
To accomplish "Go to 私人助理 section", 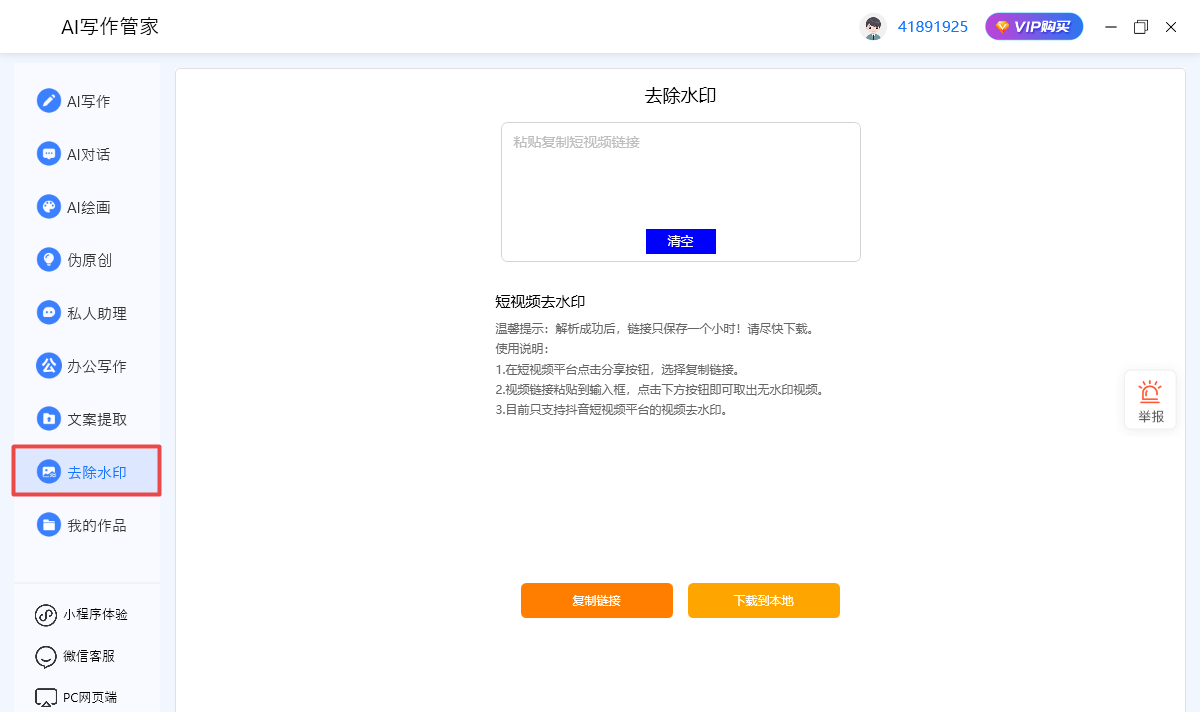I will coord(87,313).
